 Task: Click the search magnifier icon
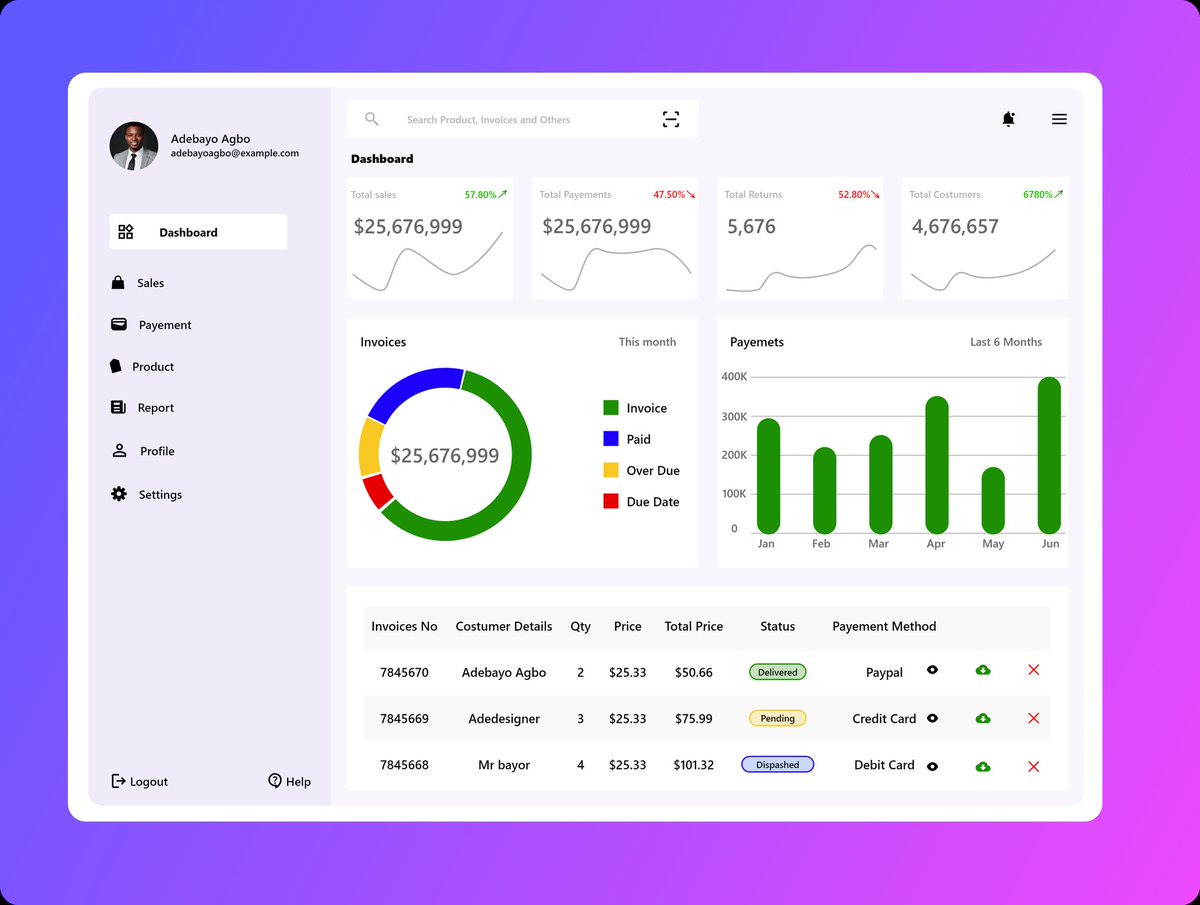[371, 118]
